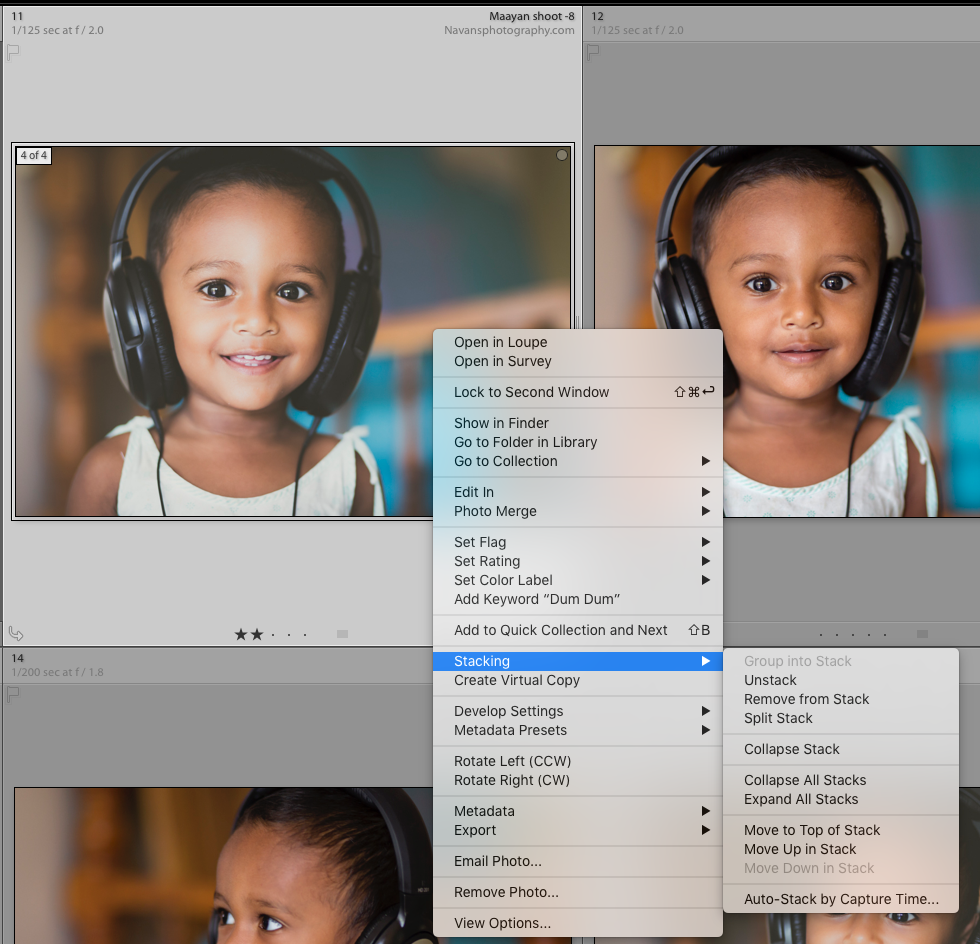980x944 pixels.
Task: Select Collapse Stack
Action: (841, 749)
